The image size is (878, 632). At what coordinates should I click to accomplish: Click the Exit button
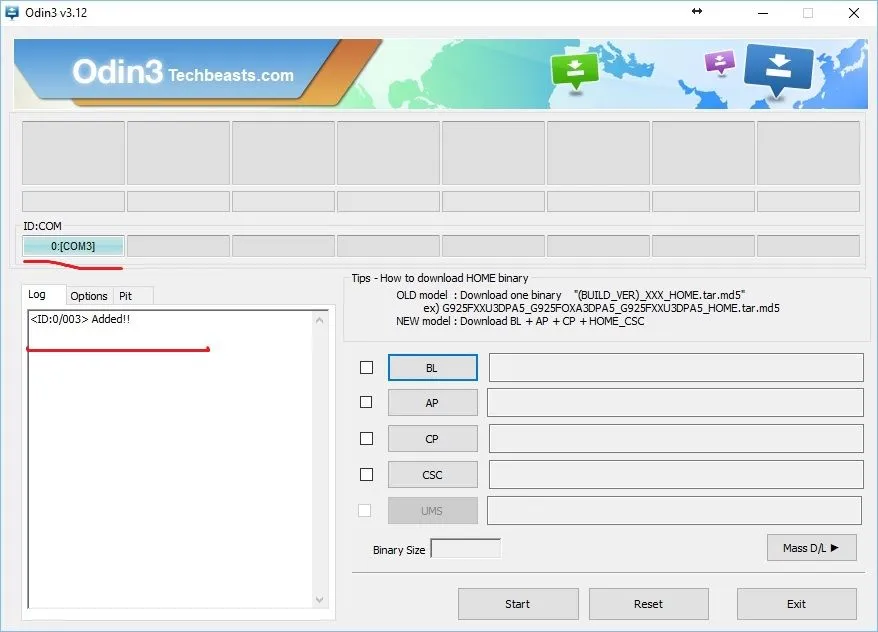[796, 604]
